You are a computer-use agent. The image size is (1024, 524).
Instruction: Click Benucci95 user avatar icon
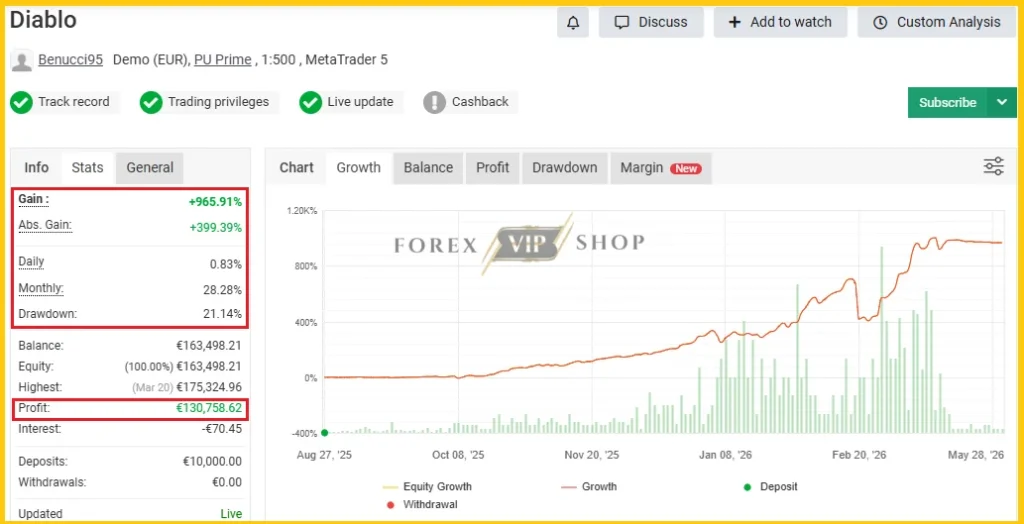point(22,60)
